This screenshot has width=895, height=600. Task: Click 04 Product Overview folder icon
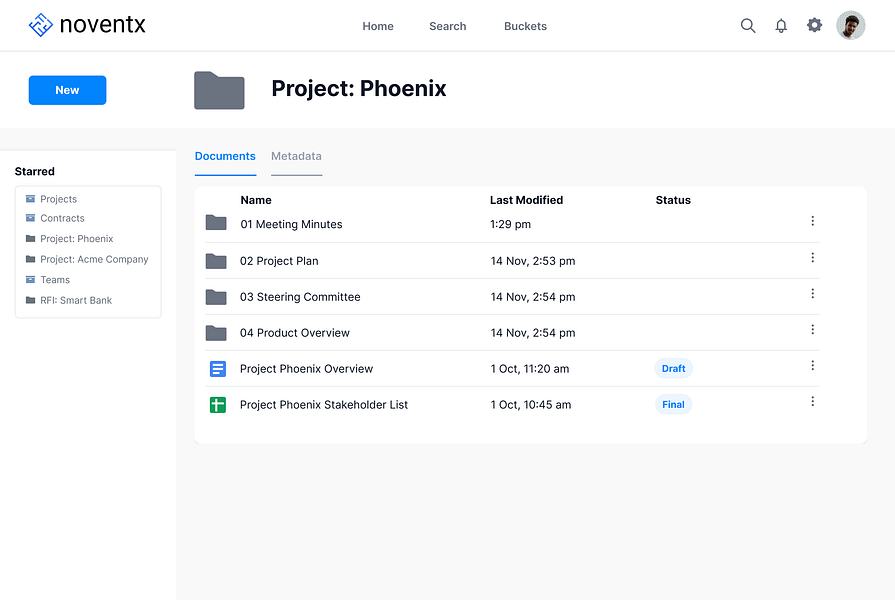(216, 333)
